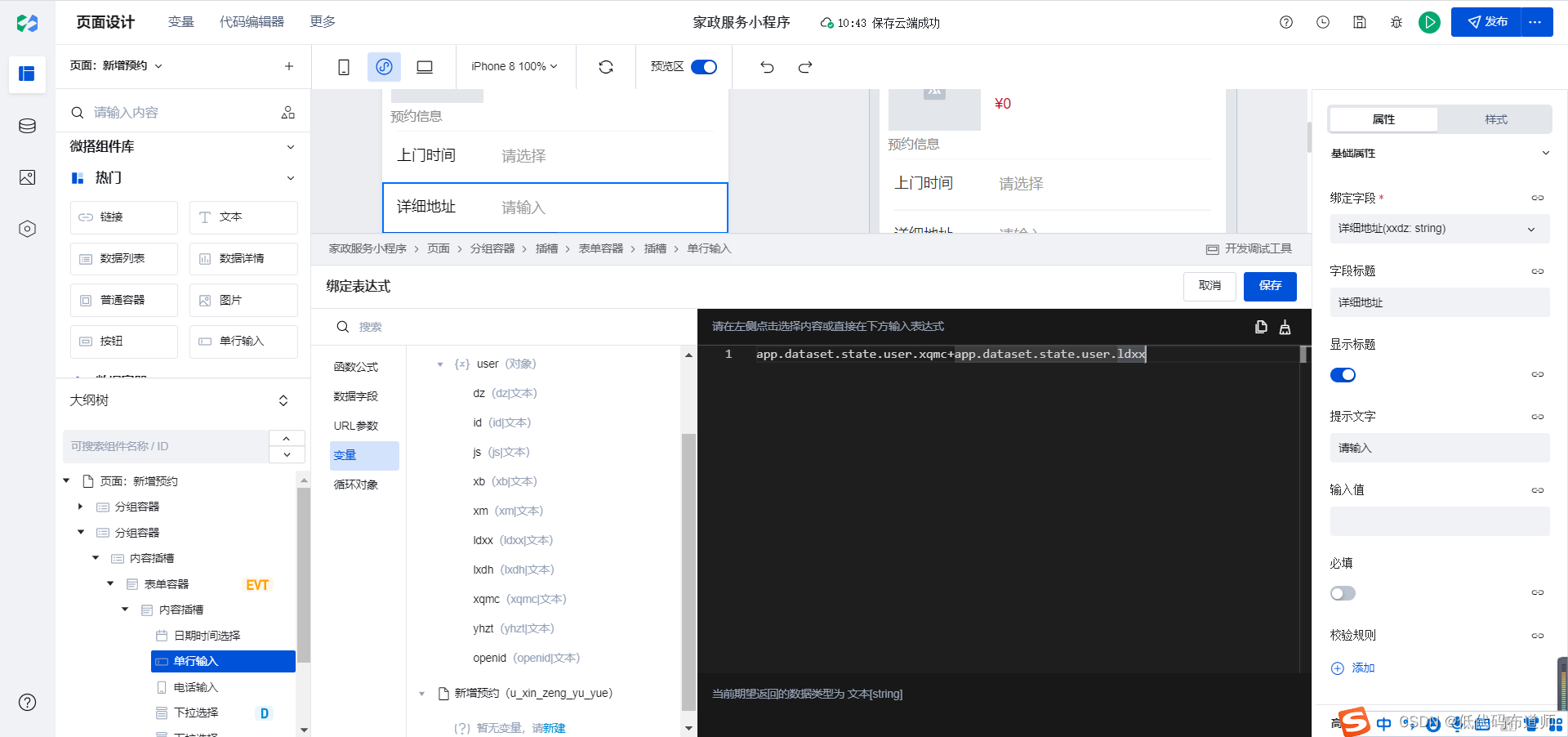Screen dimensions: 1568x737
Task: Select the URL参数 category
Action: click(x=356, y=426)
